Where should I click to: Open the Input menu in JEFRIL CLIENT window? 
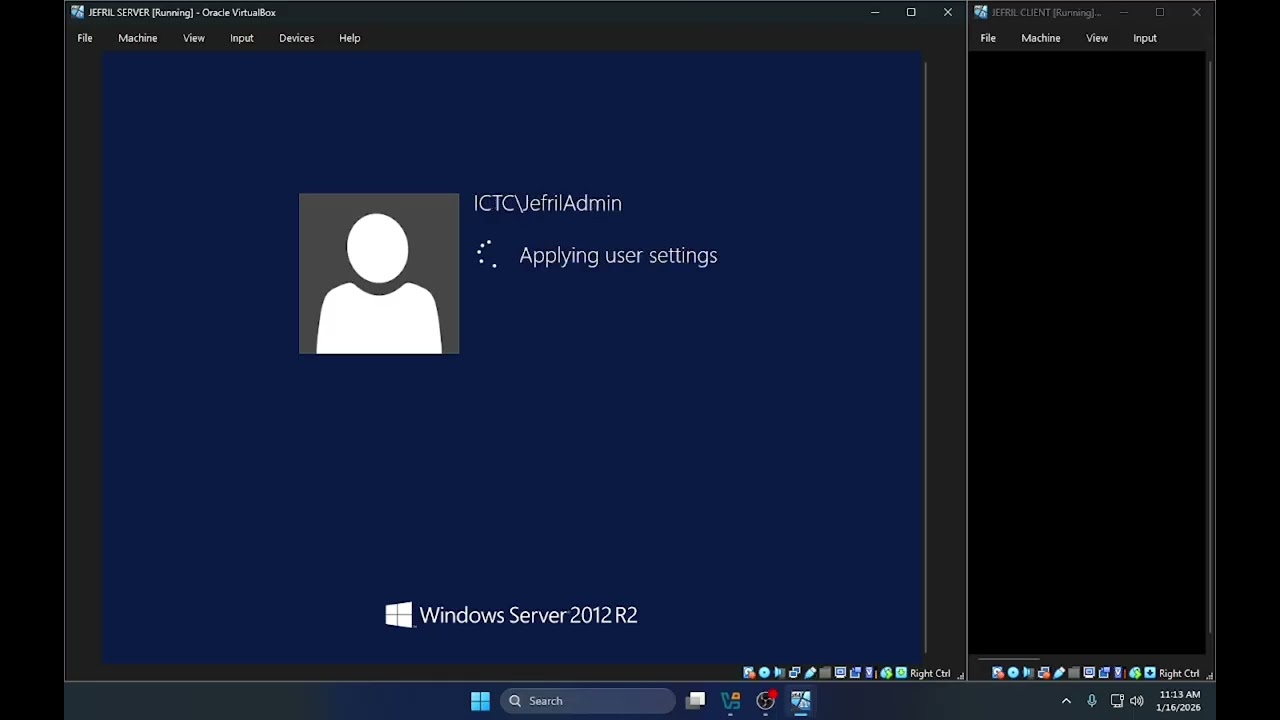point(1145,38)
